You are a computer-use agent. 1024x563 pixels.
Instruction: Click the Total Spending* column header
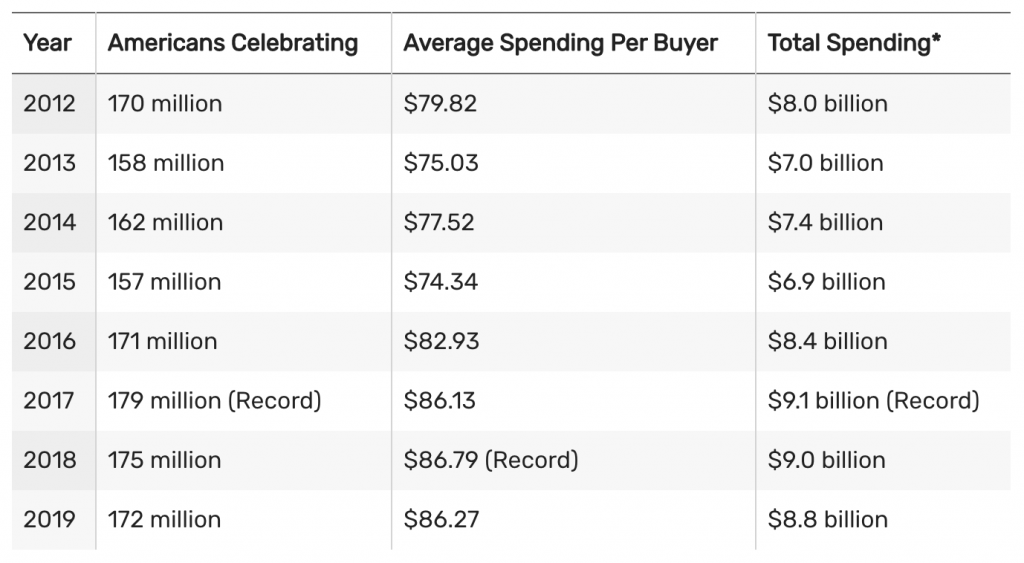(854, 43)
